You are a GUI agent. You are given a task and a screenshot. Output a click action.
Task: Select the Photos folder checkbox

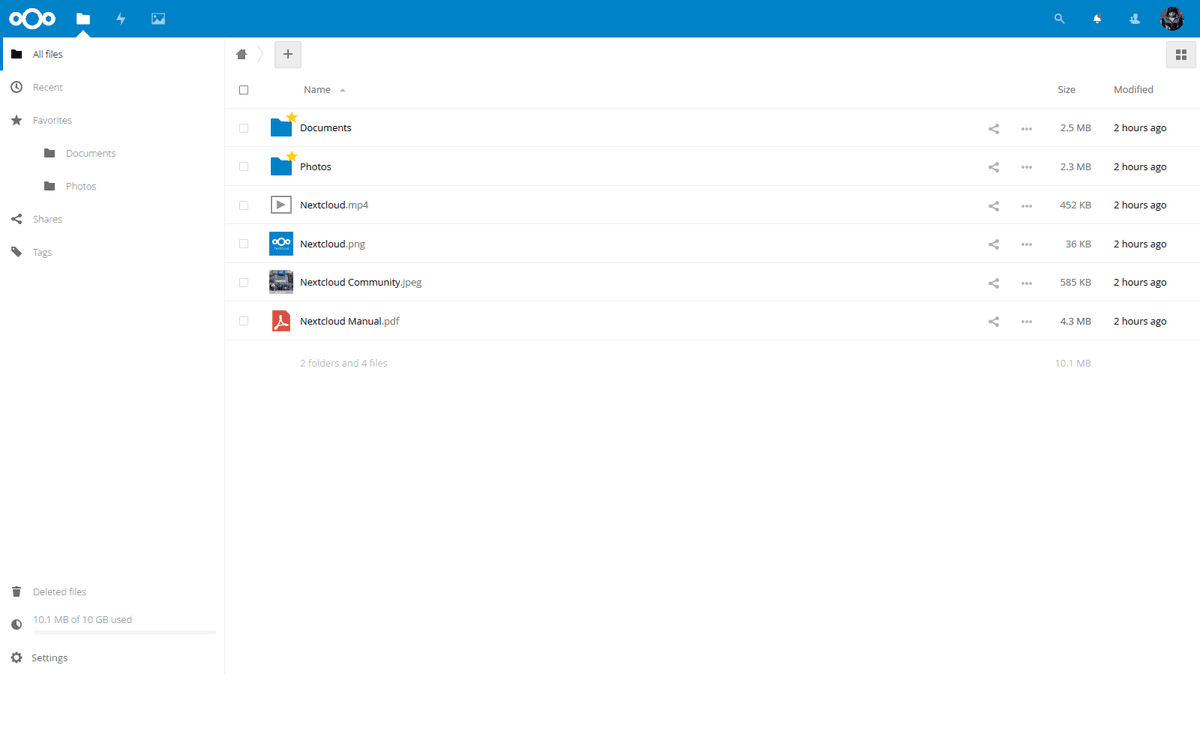[x=244, y=167]
